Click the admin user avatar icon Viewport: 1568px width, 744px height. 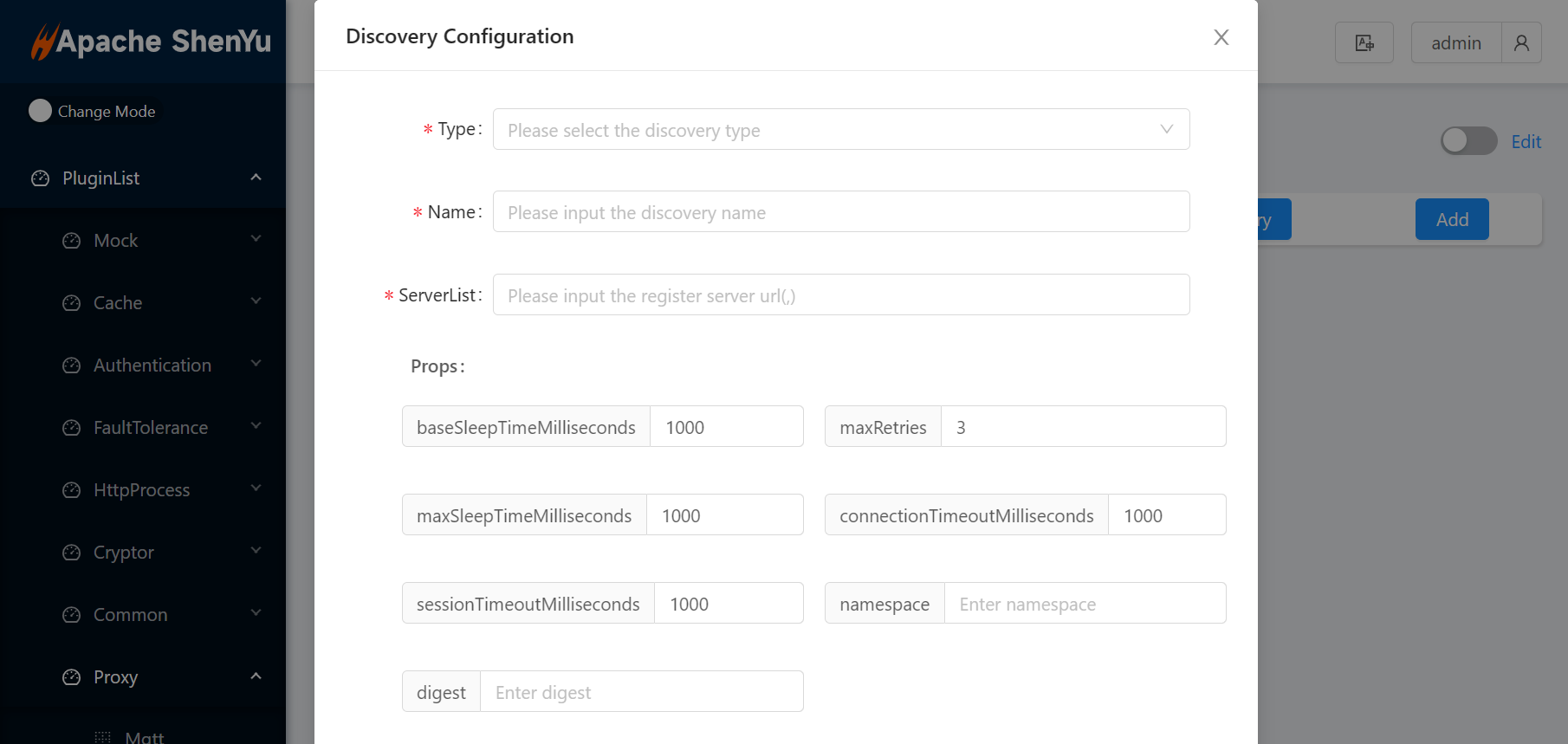click(1521, 43)
